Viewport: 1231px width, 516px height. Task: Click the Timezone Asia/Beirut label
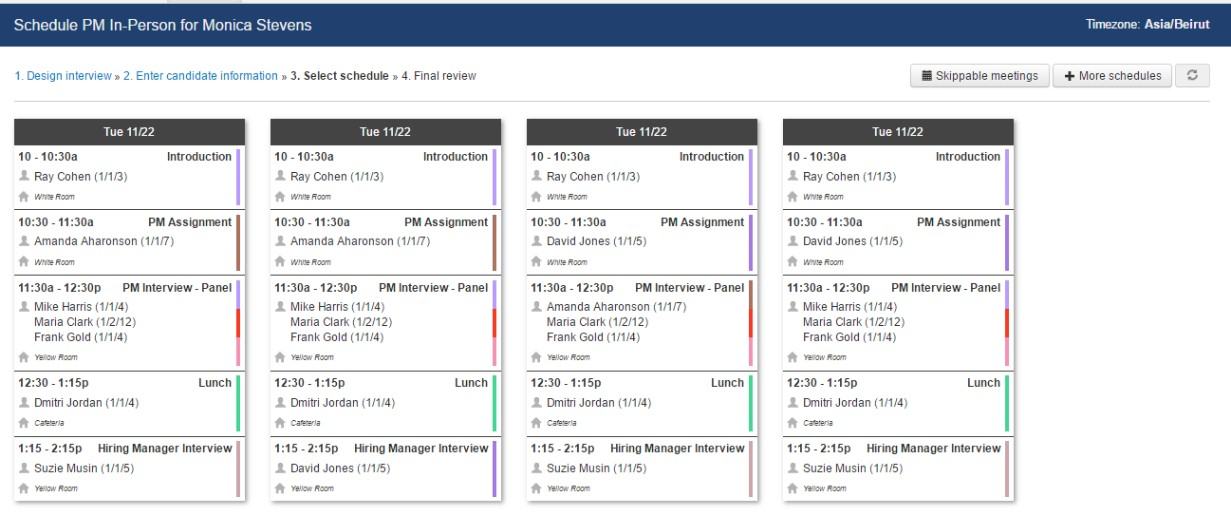point(1148,24)
